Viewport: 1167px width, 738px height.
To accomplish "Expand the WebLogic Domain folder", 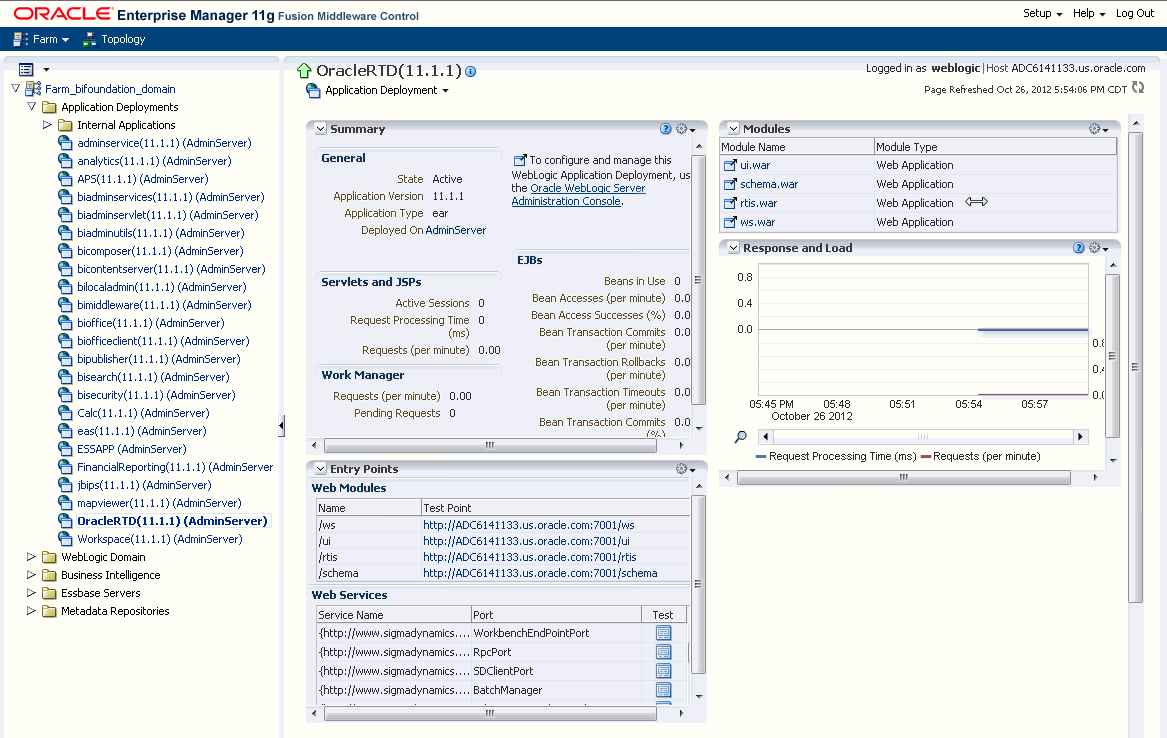I will pyautogui.click(x=31, y=556).
